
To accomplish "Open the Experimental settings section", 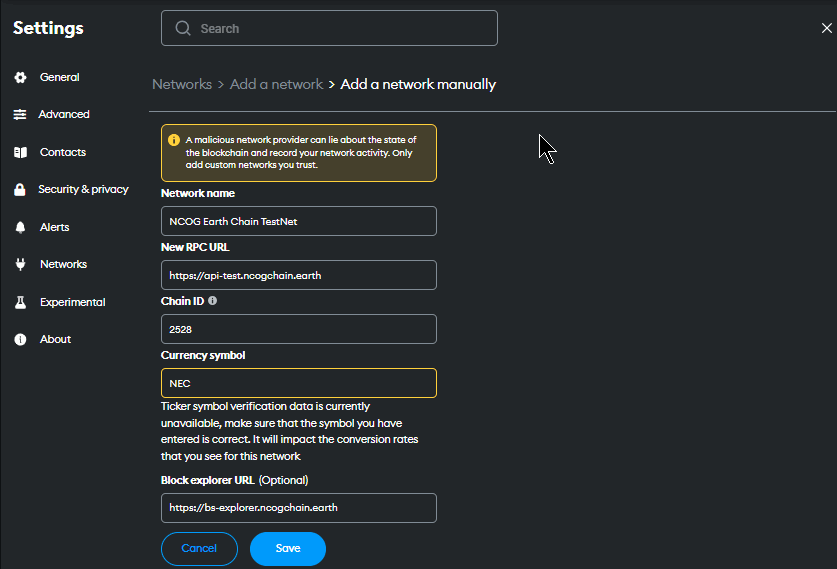I will 72,302.
